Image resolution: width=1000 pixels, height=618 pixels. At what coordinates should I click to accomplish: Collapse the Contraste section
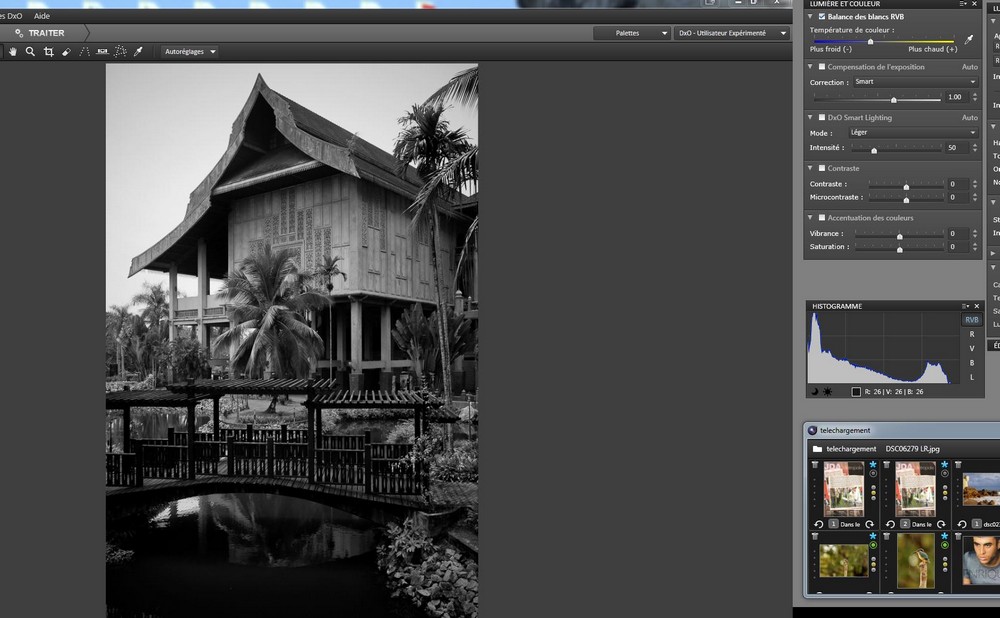point(810,168)
